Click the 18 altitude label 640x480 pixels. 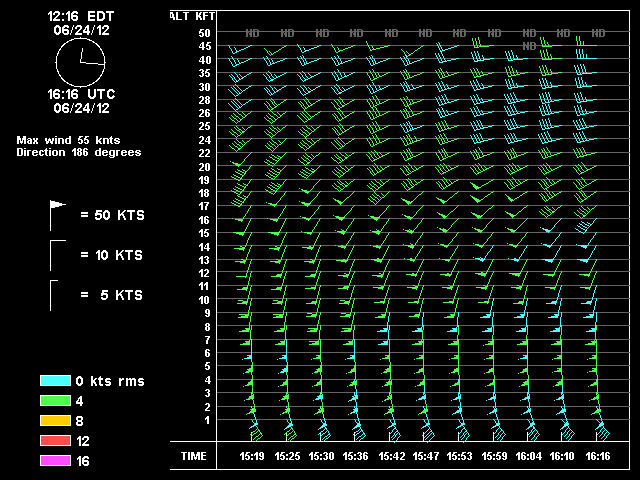(204, 193)
